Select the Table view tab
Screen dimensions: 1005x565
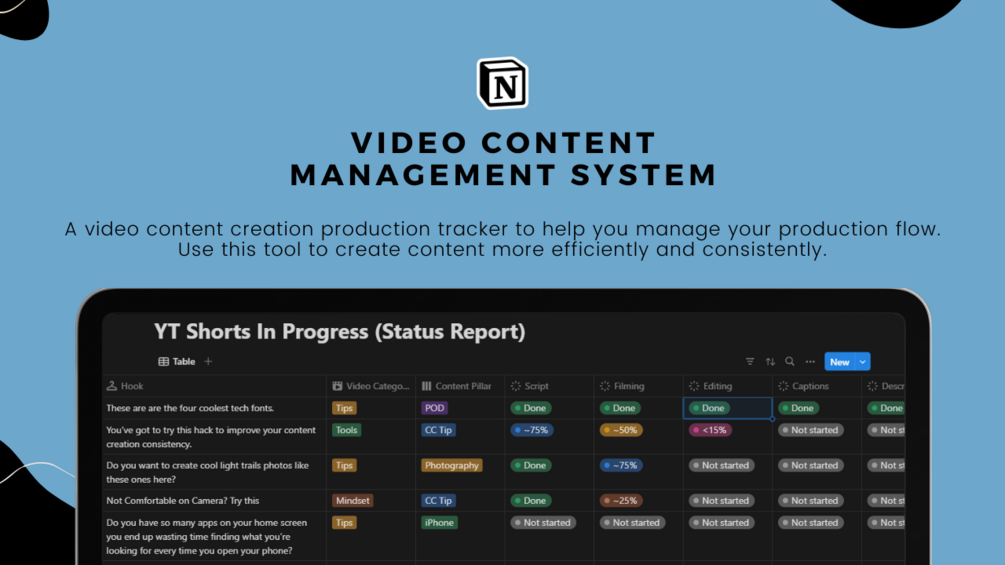pyautogui.click(x=177, y=361)
